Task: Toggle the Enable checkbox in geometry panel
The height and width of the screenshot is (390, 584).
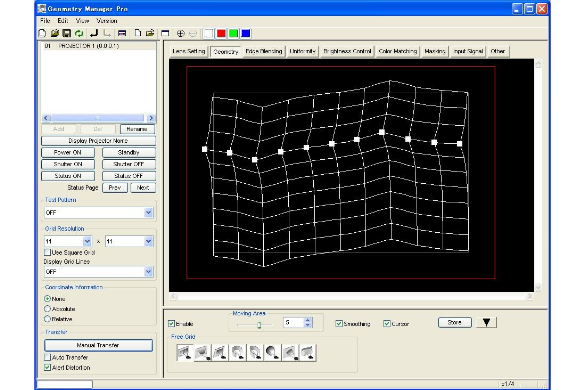Action: (x=171, y=324)
